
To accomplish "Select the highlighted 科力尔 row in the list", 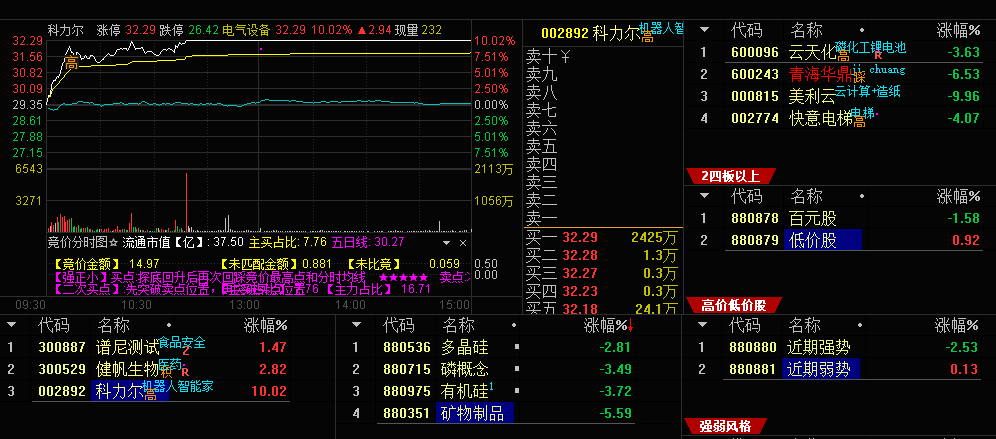I will click(147, 391).
